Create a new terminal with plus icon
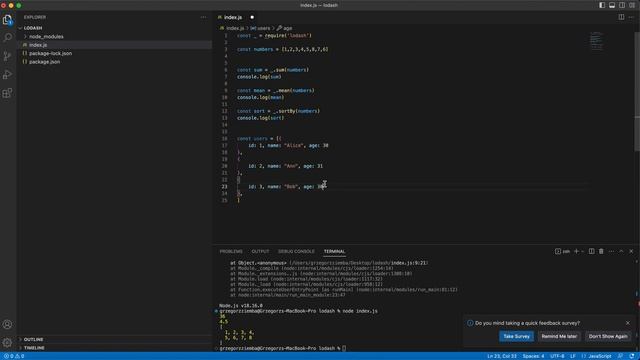 click(576, 251)
